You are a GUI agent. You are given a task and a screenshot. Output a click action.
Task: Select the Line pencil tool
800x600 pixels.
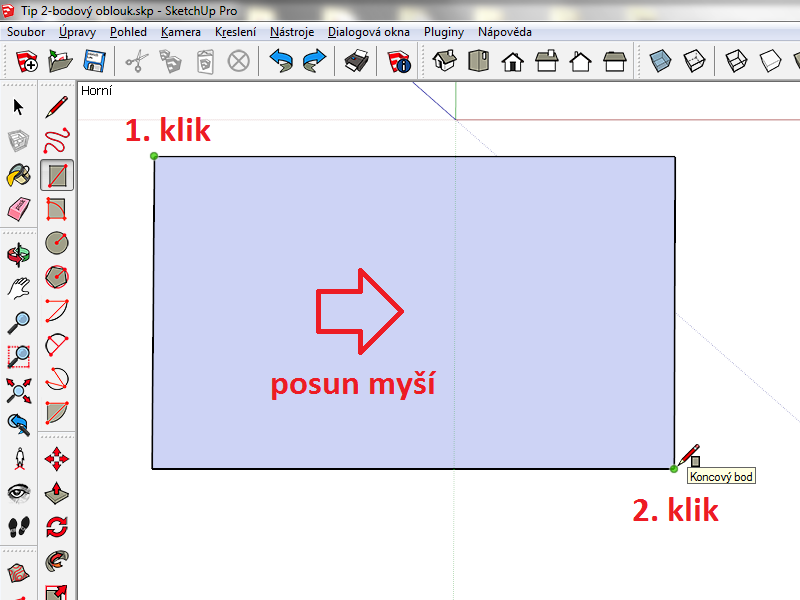pos(58,107)
